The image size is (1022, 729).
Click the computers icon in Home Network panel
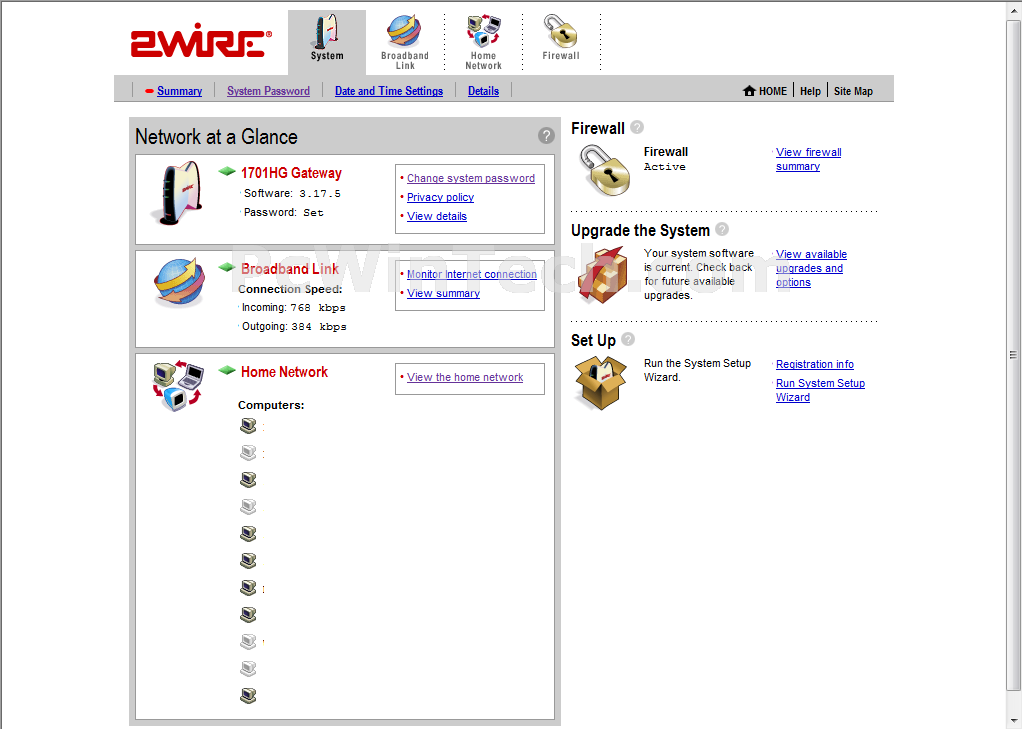(x=178, y=385)
